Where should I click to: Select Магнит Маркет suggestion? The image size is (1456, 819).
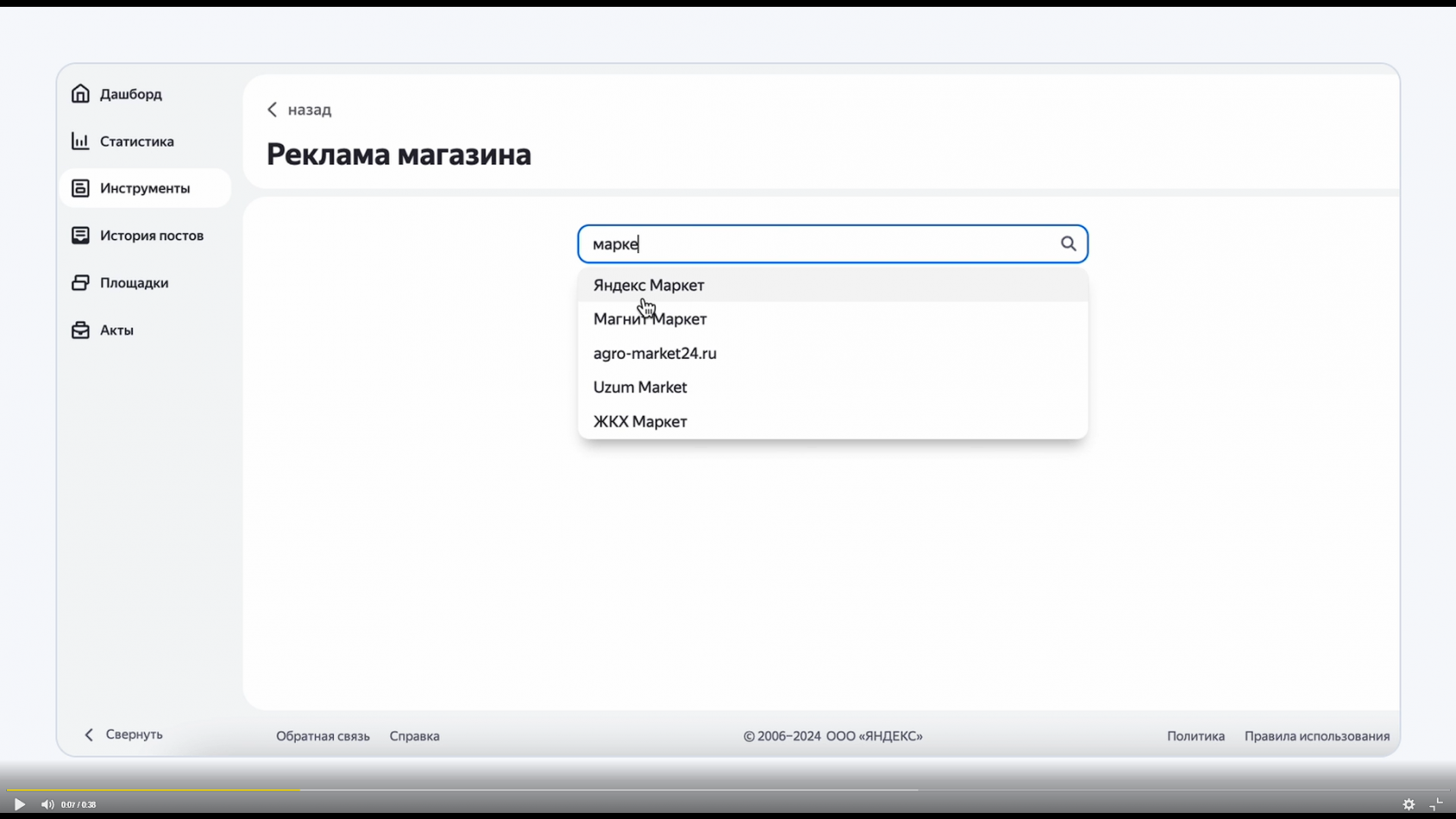832,319
